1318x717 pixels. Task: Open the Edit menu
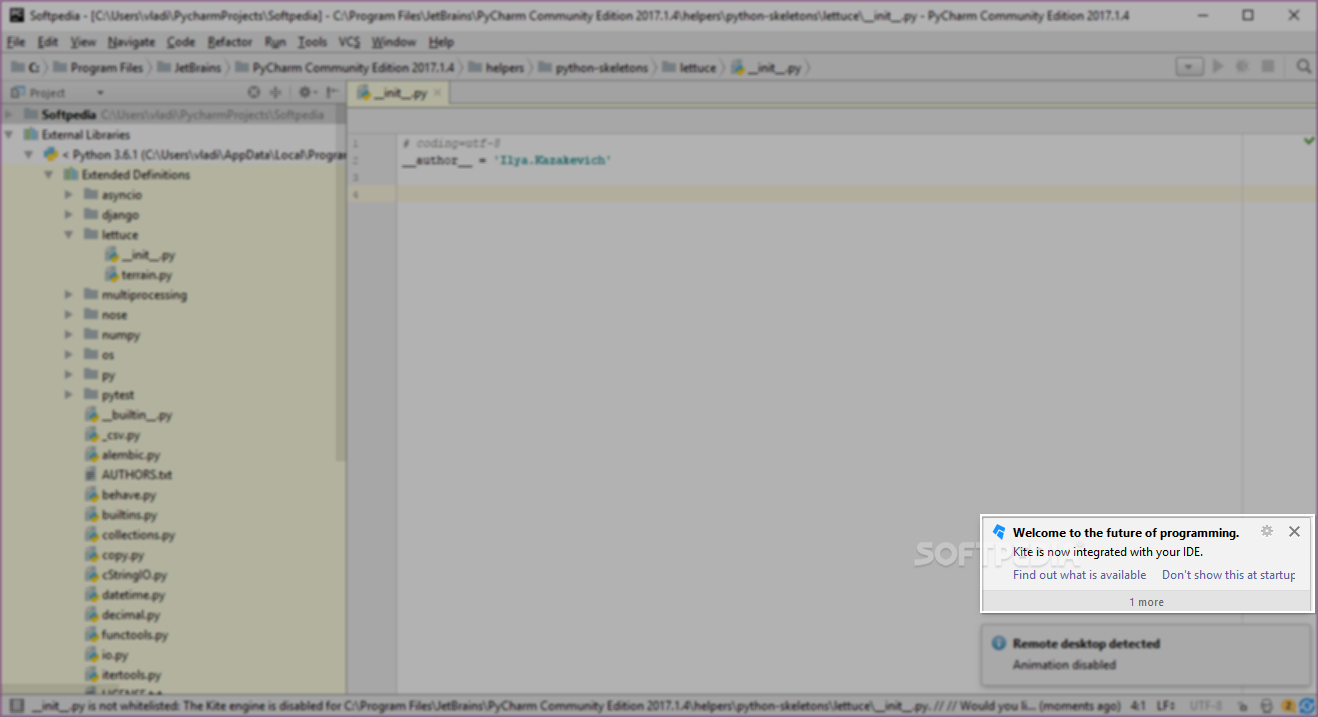48,42
